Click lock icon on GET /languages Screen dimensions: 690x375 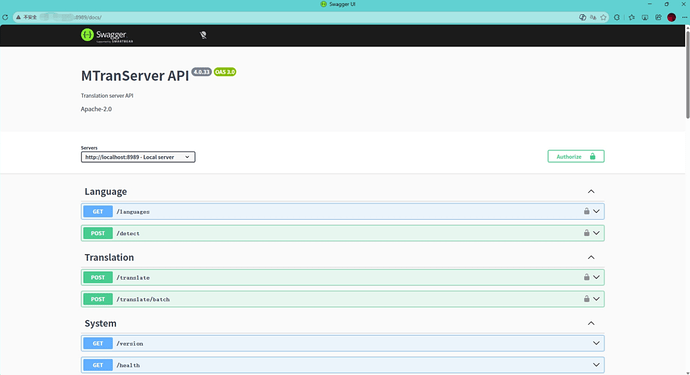587,211
